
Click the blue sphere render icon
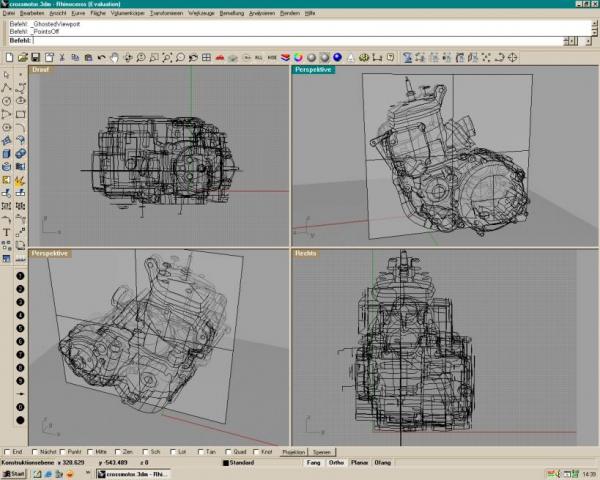337,57
